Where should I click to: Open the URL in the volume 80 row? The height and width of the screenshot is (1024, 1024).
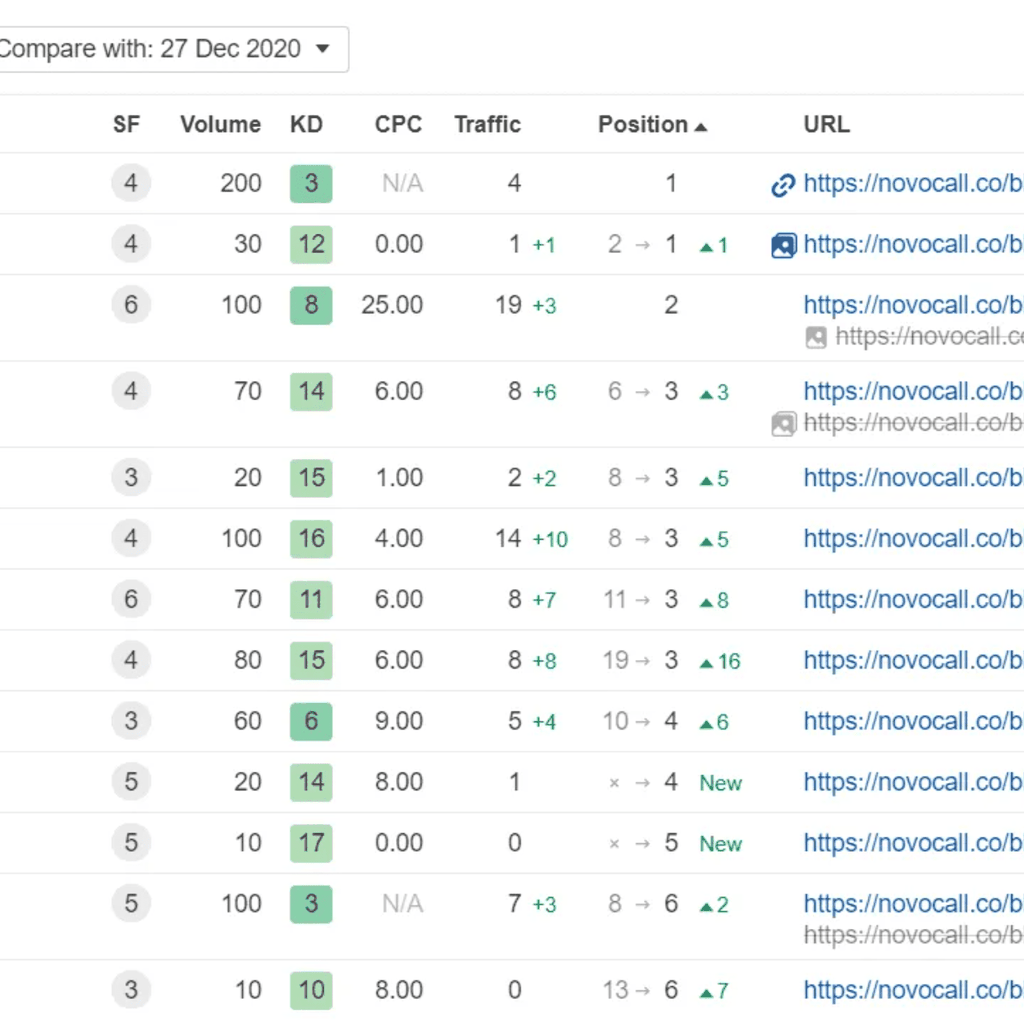(x=912, y=660)
